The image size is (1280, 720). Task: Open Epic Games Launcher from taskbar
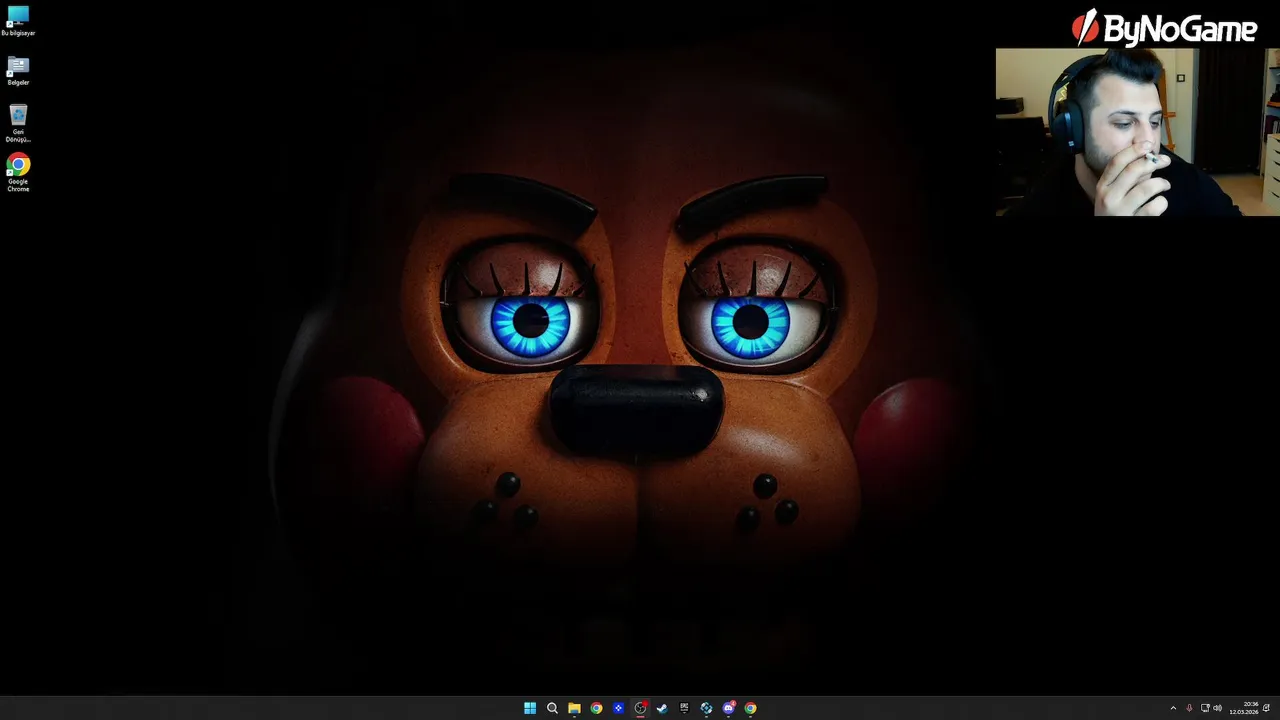click(x=684, y=708)
